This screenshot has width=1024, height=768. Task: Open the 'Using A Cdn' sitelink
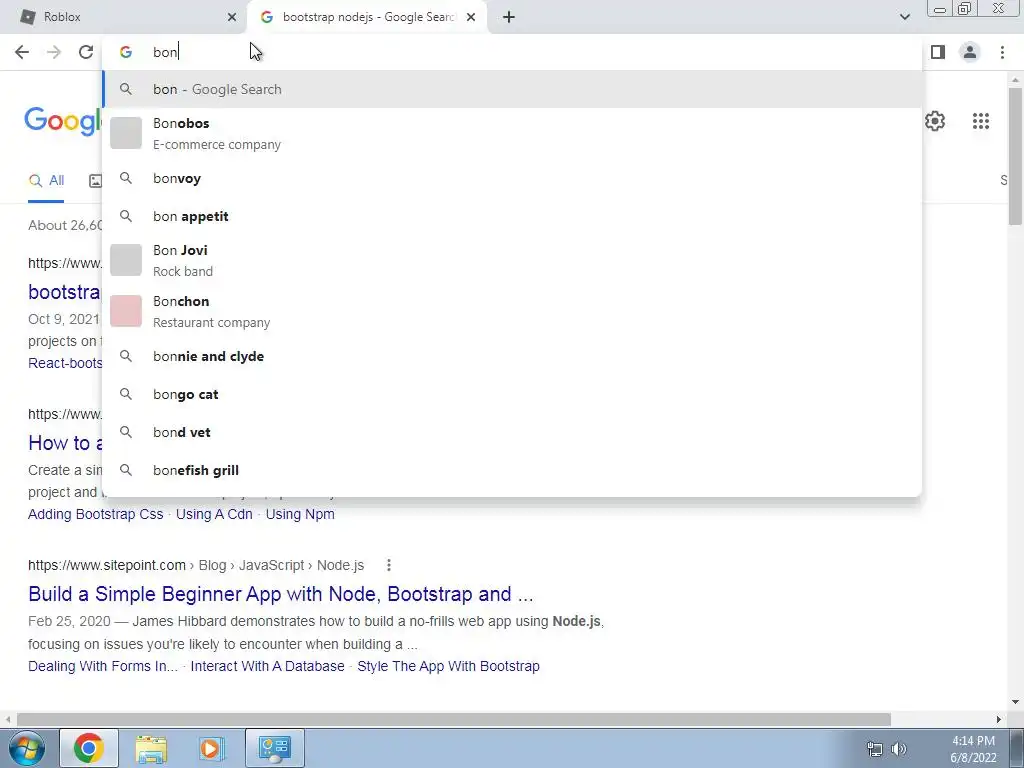pyautogui.click(x=214, y=514)
